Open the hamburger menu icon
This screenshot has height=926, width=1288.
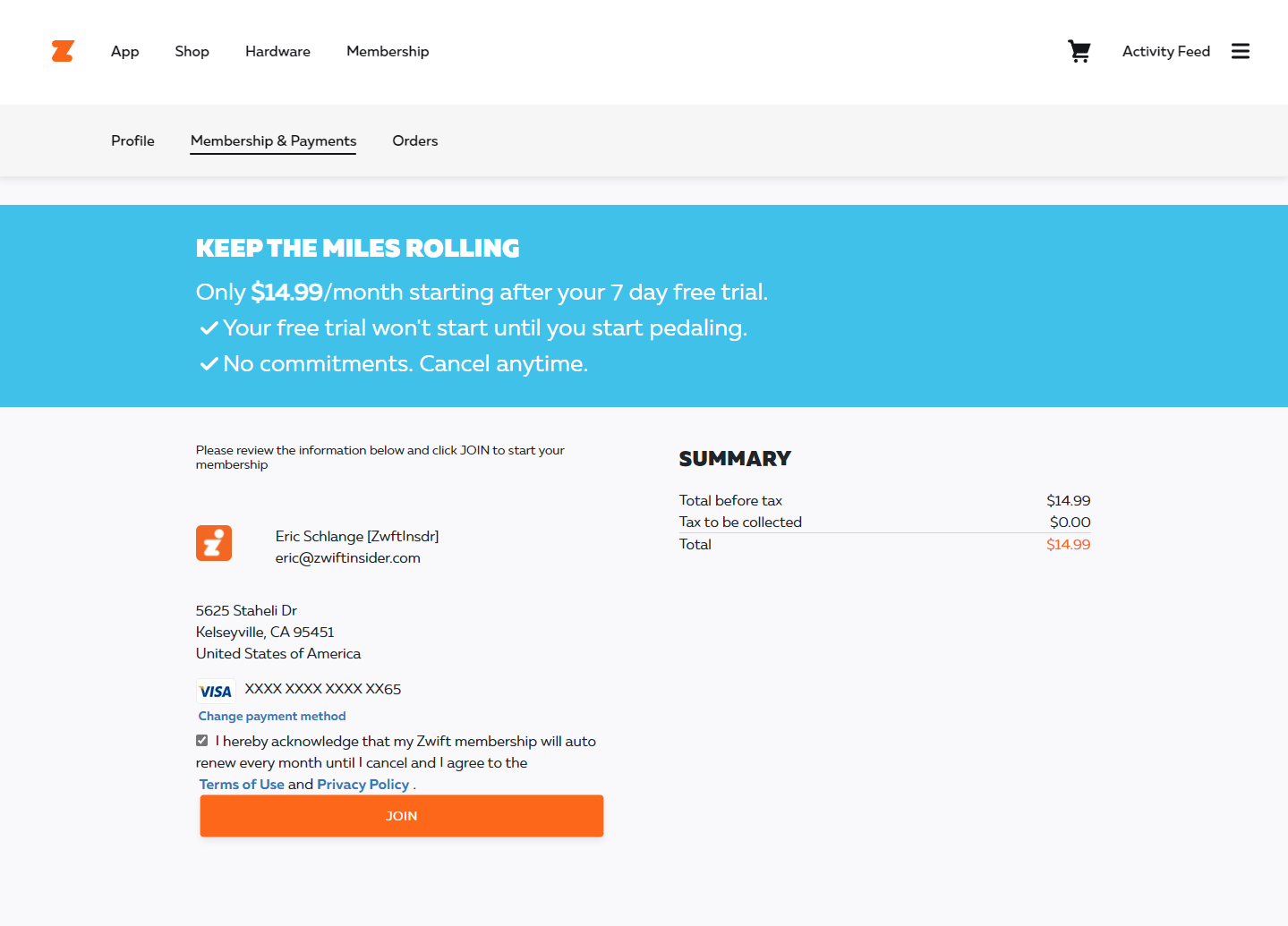click(1241, 51)
